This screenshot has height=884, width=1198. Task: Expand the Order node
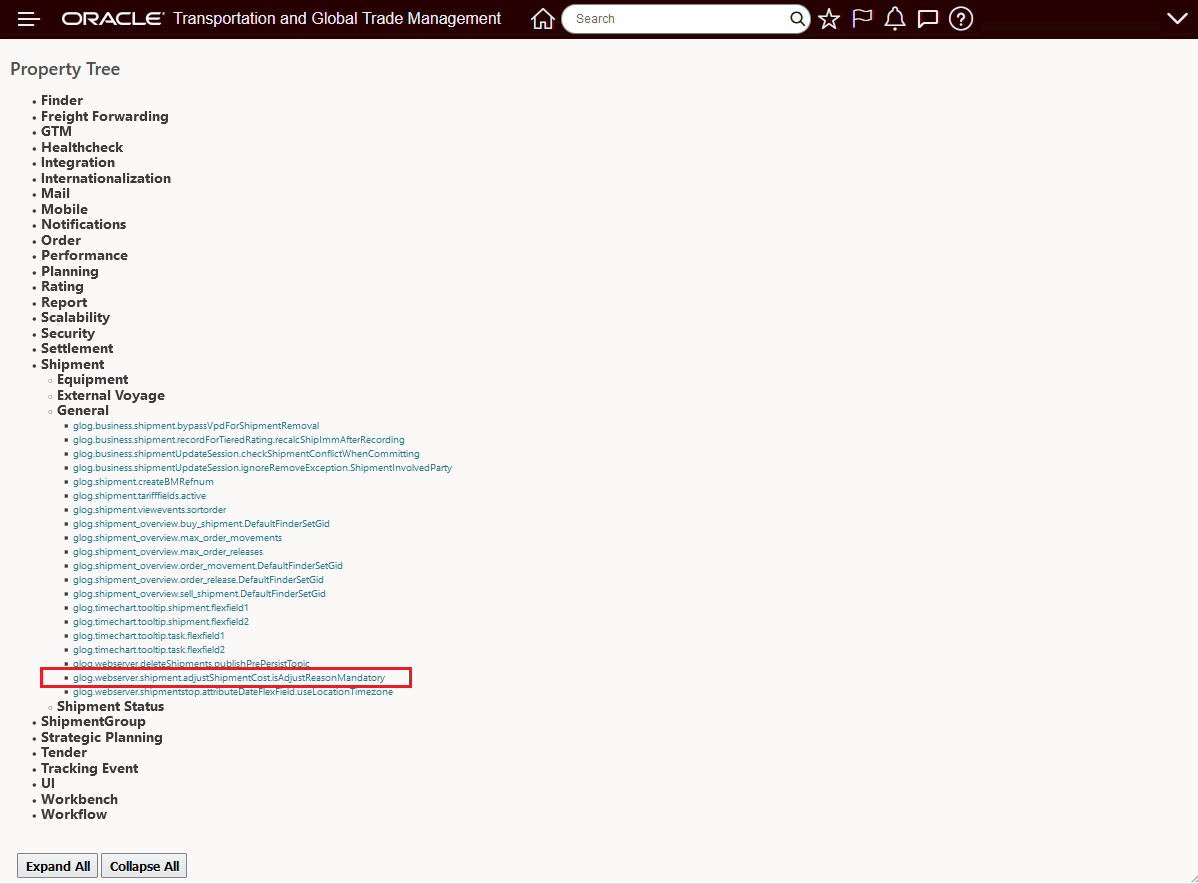click(x=61, y=240)
